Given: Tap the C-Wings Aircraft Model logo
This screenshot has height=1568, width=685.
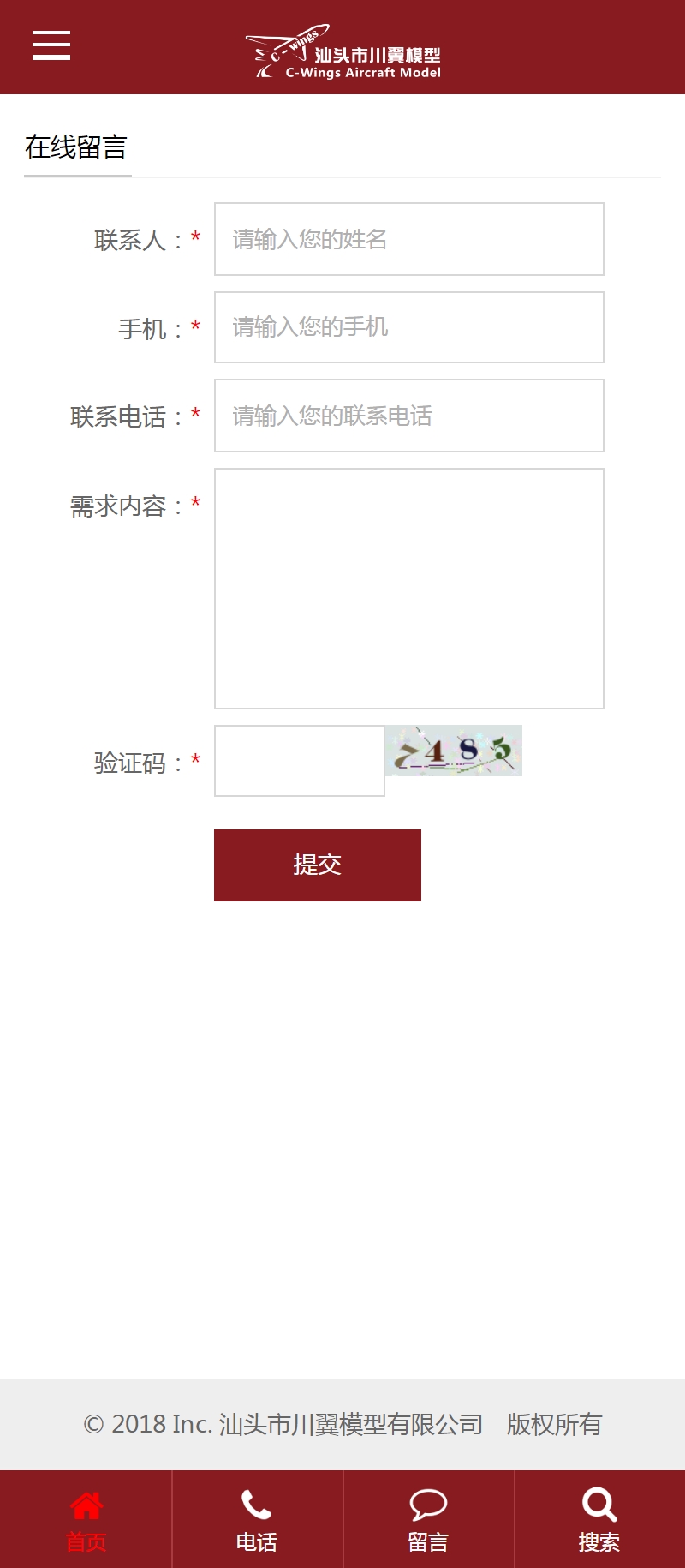Looking at the screenshot, I should (x=343, y=52).
